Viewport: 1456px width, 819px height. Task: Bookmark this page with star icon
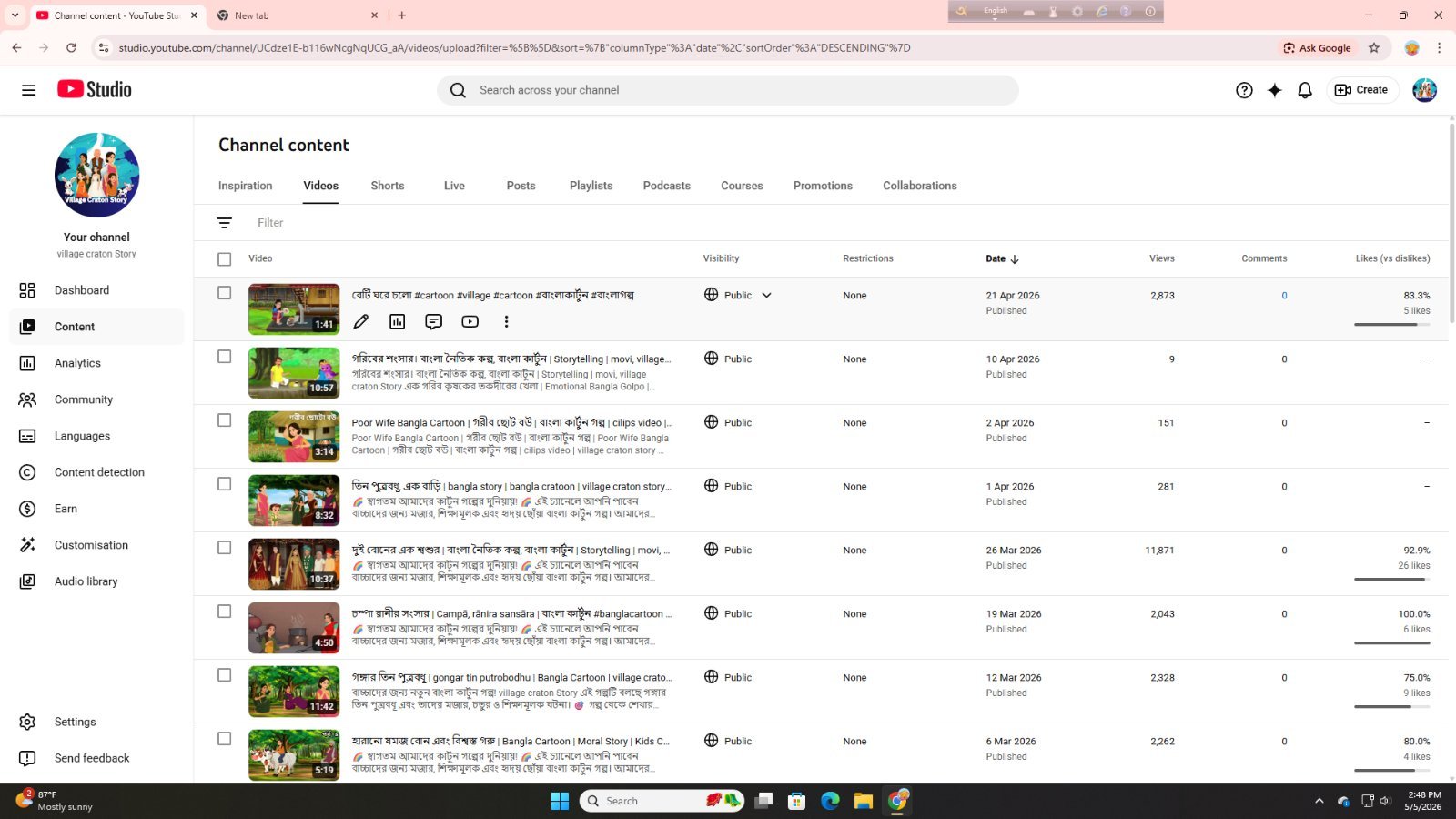coord(1374,48)
